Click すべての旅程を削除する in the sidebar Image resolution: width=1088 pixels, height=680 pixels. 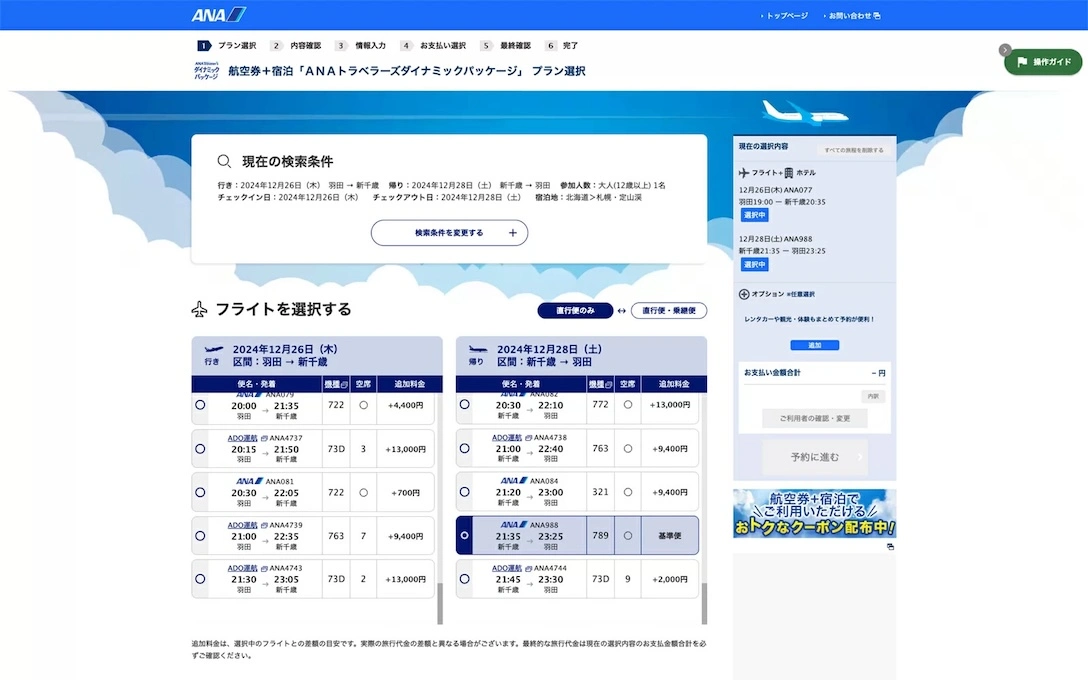pos(853,150)
